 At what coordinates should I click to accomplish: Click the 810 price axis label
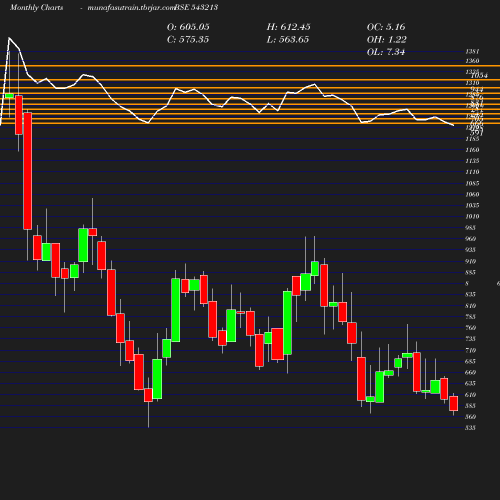pyautogui.click(x=470, y=305)
